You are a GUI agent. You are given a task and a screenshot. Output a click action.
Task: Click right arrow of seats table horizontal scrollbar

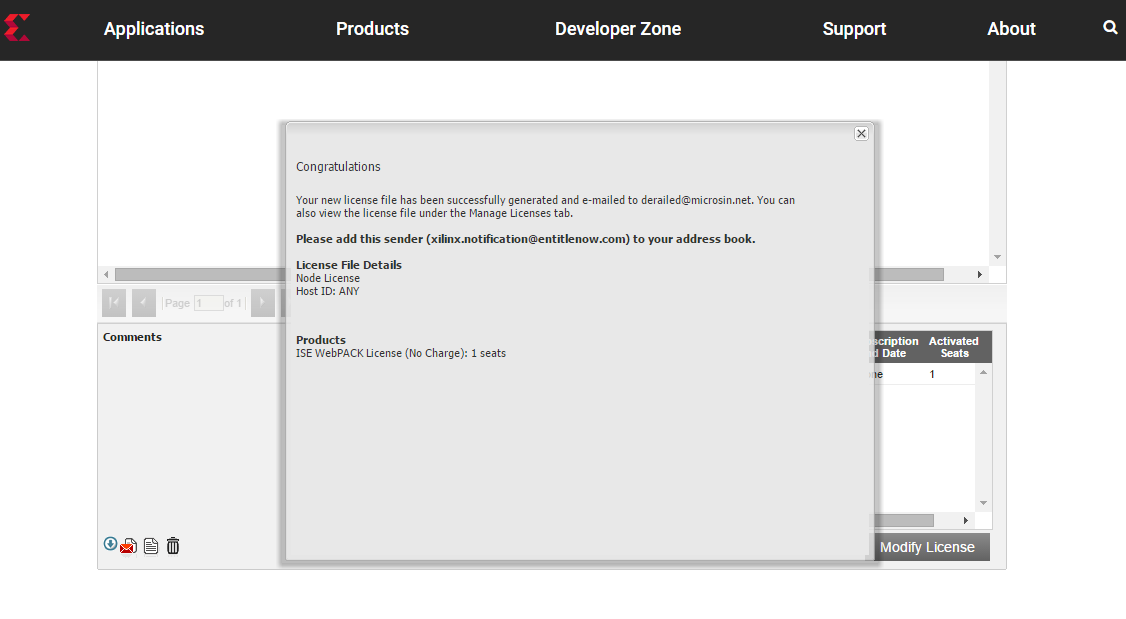coord(965,520)
